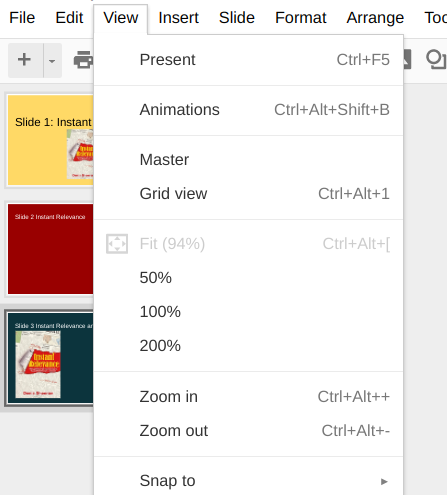Viewport: 447px width, 495px height.
Task: Set zoom level to 50%
Action: point(248,278)
